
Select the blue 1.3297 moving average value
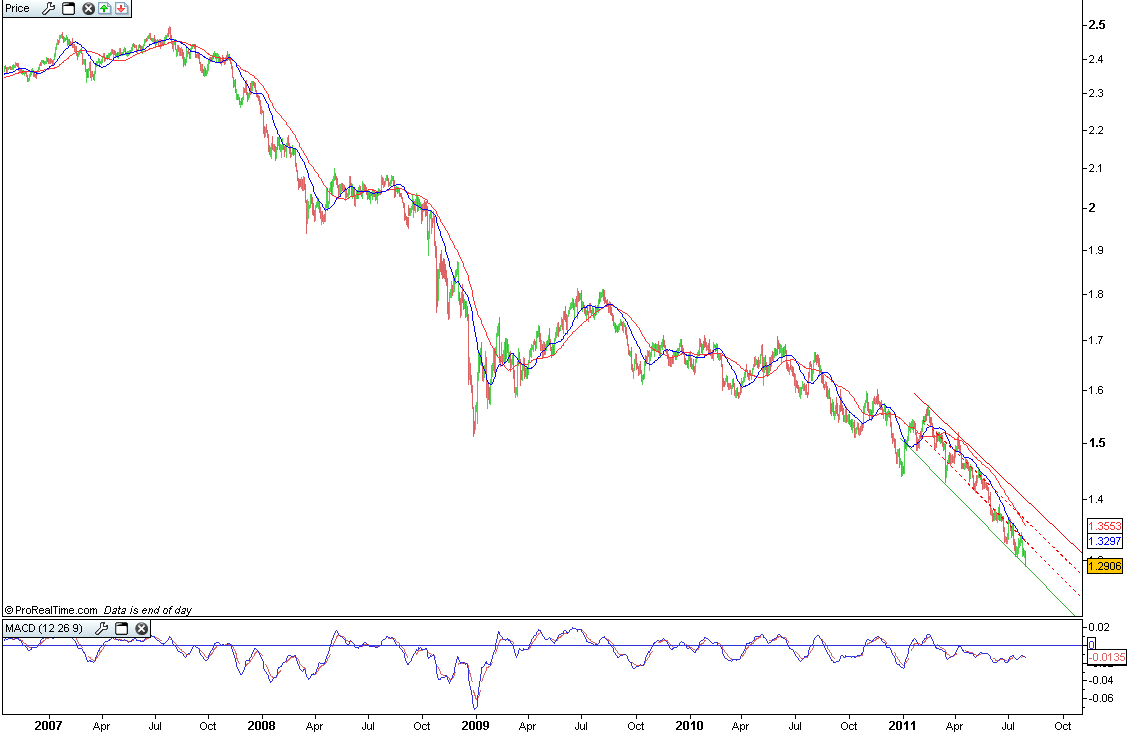[x=1105, y=541]
